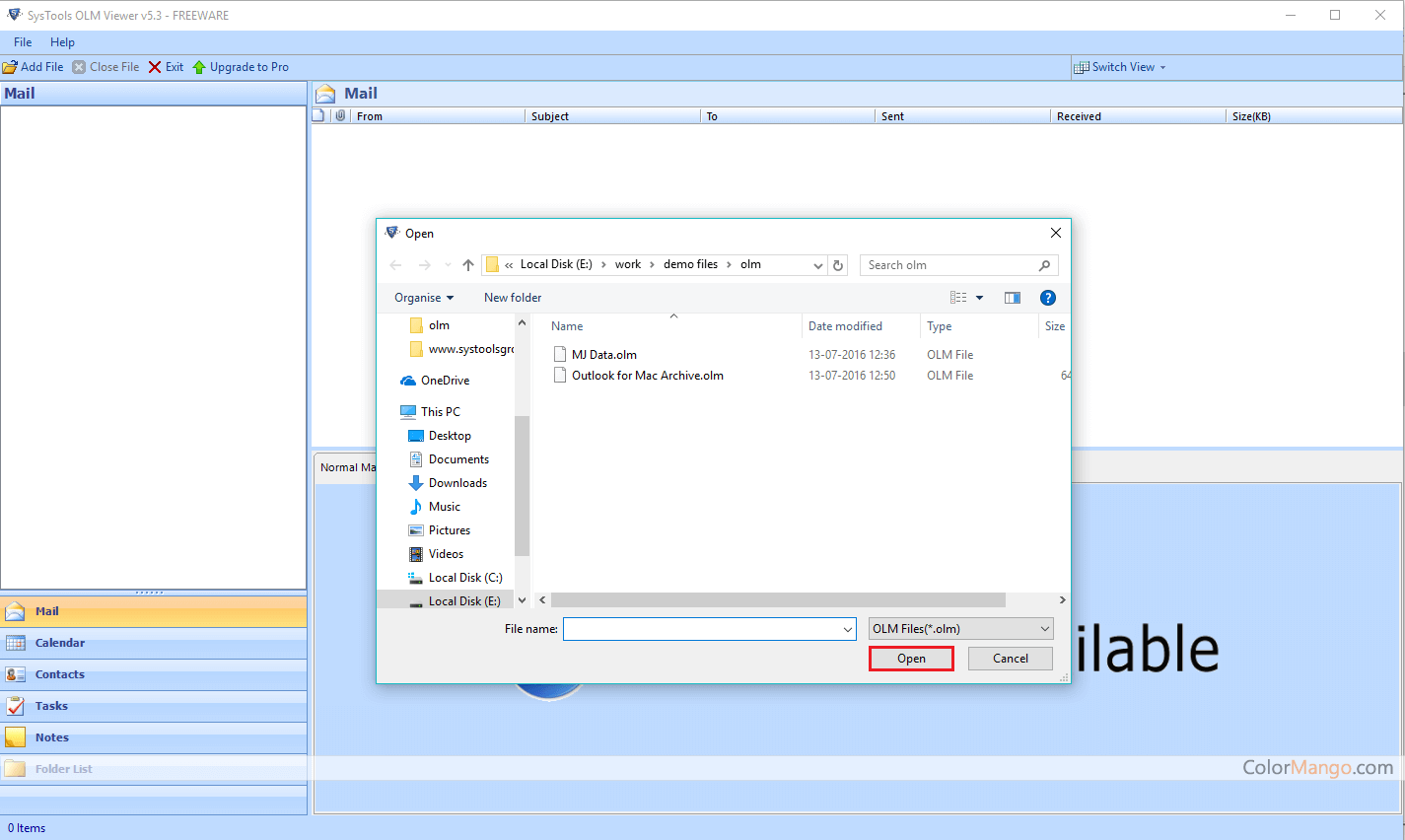Click the red Exit toolbar button

tap(166, 67)
